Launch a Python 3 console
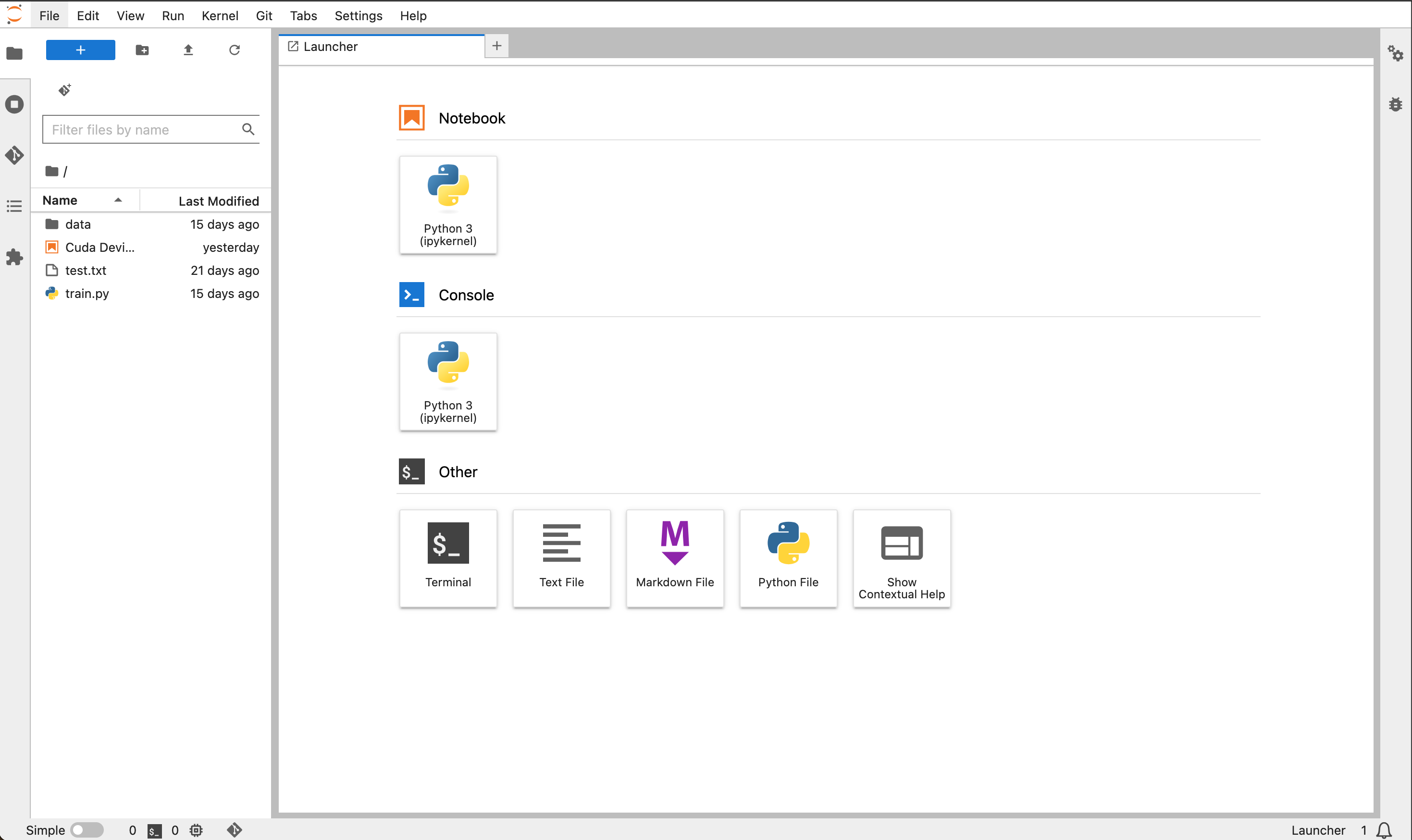The image size is (1412, 840). tap(448, 382)
